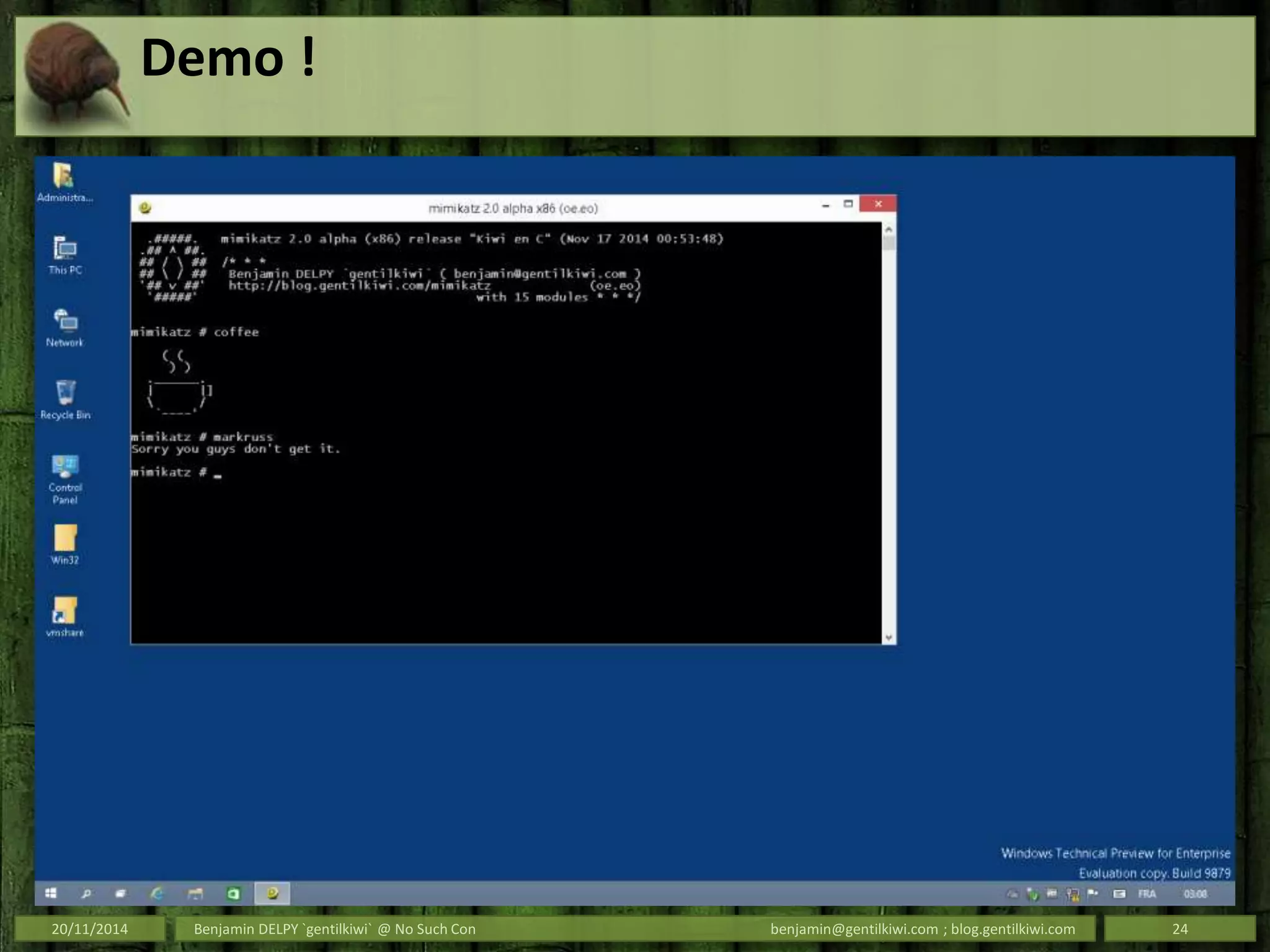The width and height of the screenshot is (1270, 952).
Task: Click 'Evaluation copy. Build 9879' text
Action: click(1155, 873)
